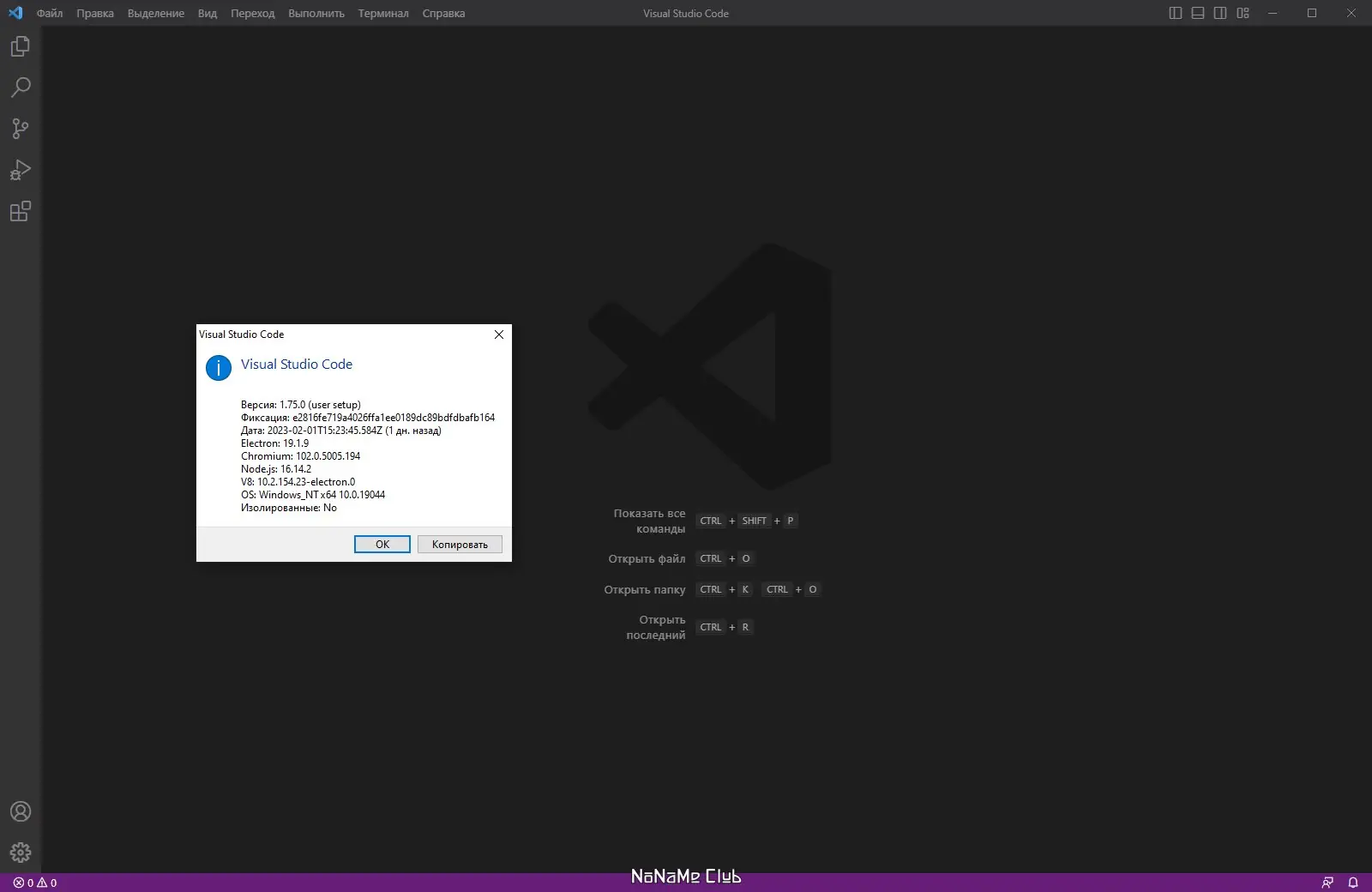Maximize the Visual Studio Code window

1312,13
